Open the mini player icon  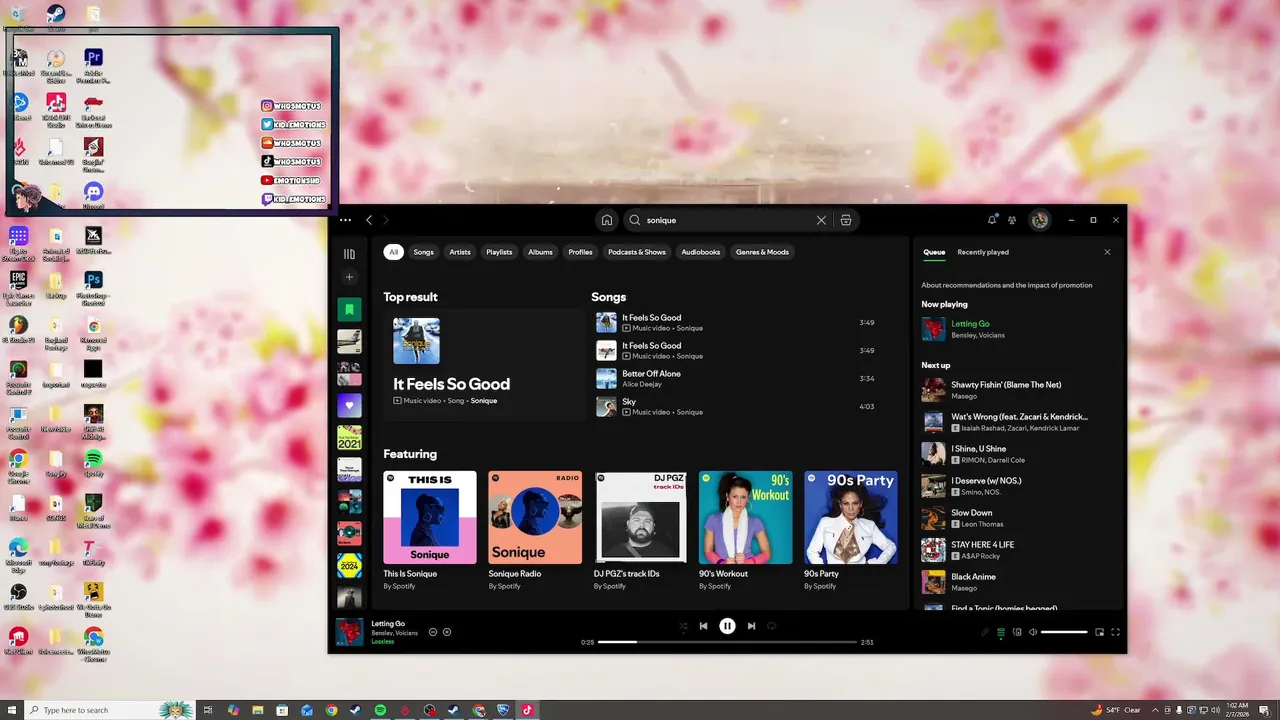pyautogui.click(x=1099, y=632)
